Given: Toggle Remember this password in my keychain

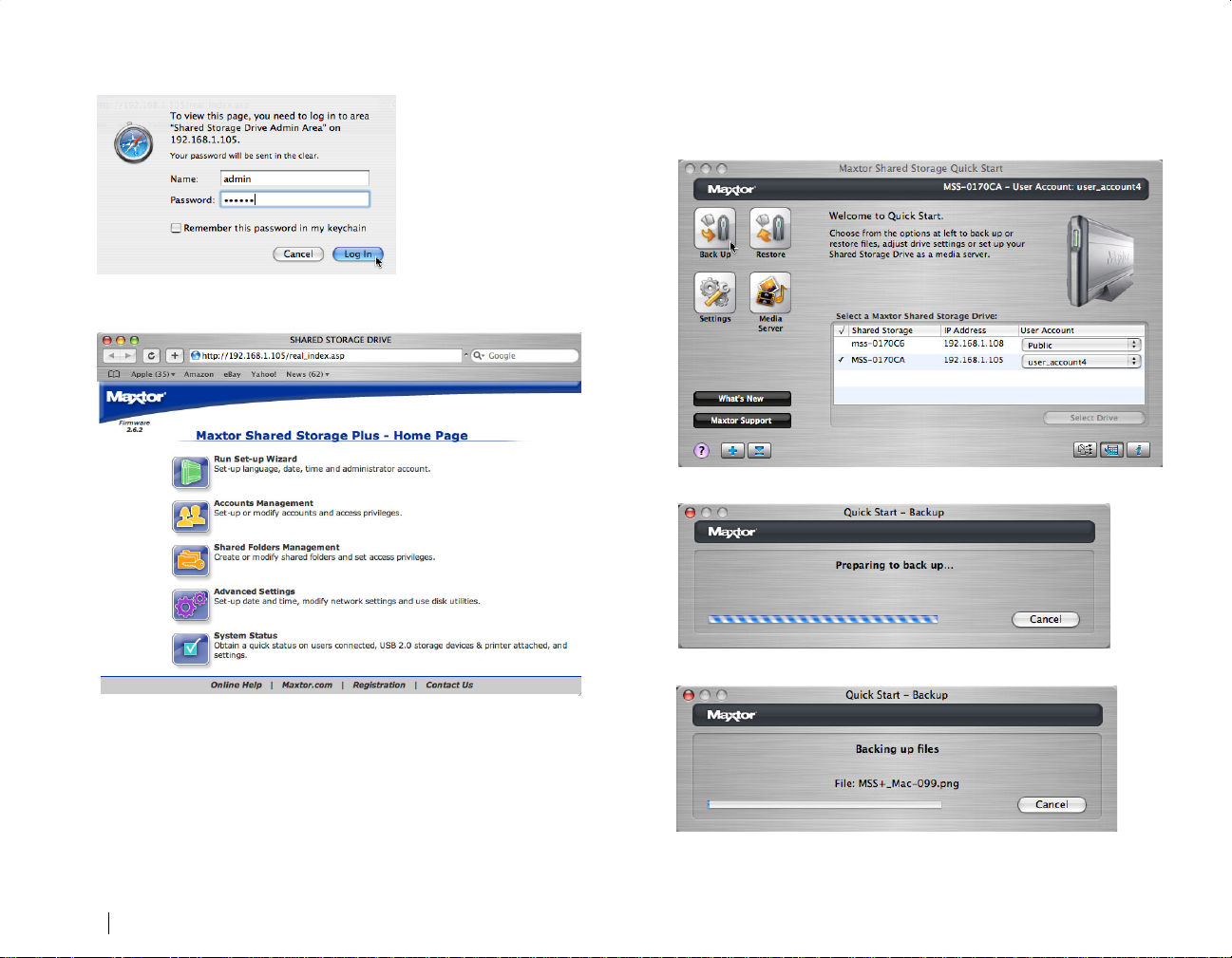Looking at the screenshot, I should (176, 228).
